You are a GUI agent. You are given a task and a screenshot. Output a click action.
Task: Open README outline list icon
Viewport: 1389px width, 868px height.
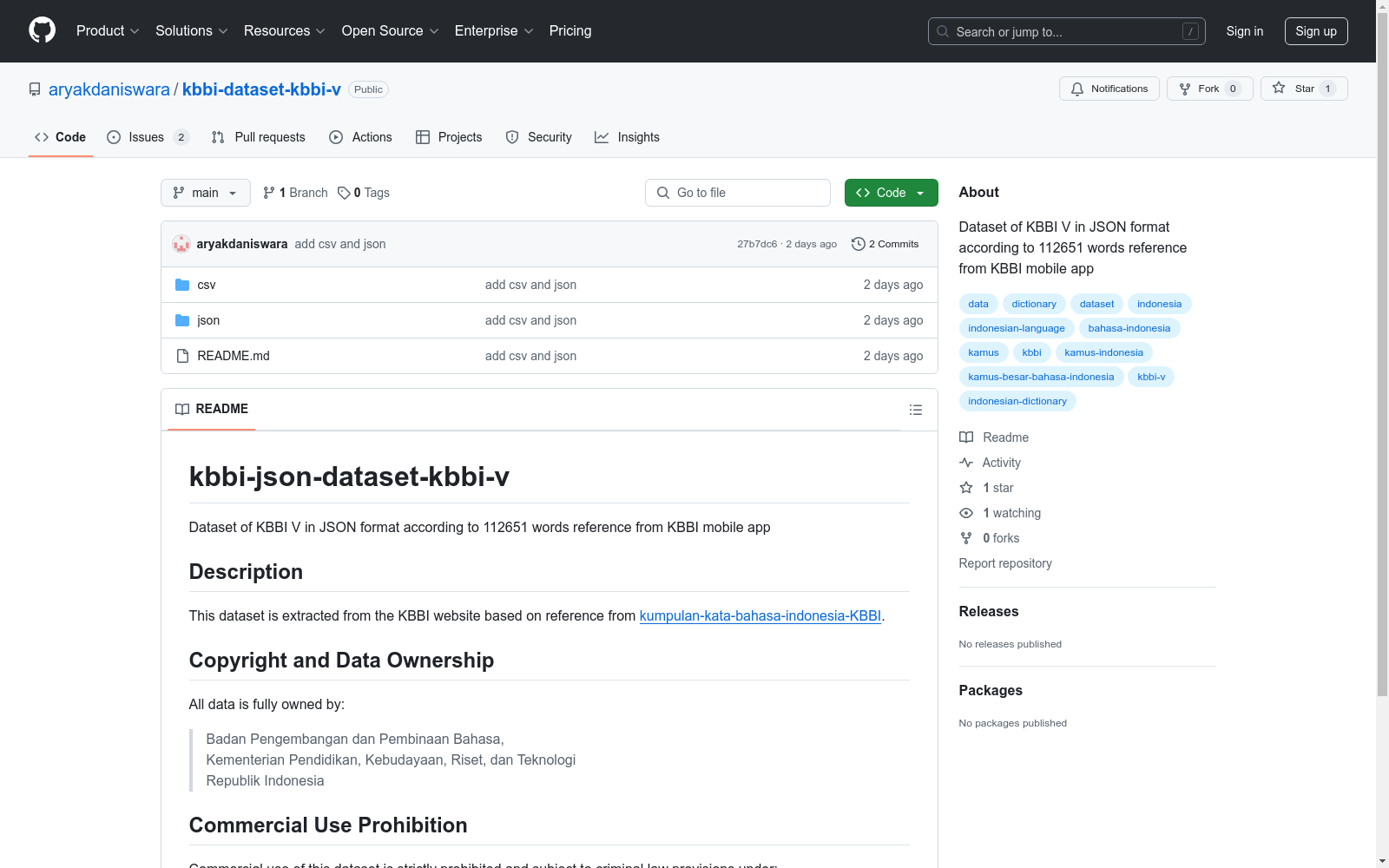(916, 410)
